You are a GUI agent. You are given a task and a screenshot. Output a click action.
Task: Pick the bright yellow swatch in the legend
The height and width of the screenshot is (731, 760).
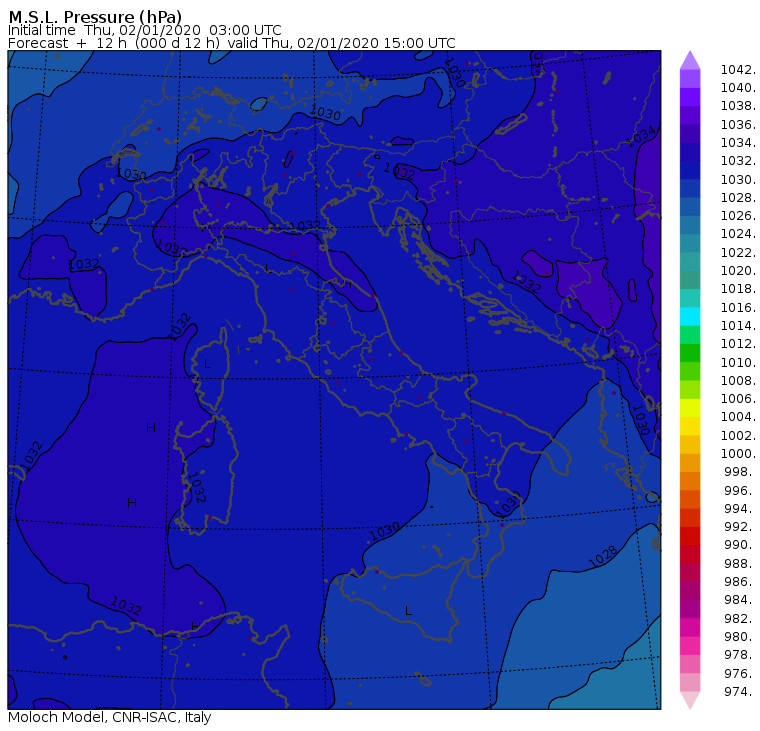click(x=690, y=408)
